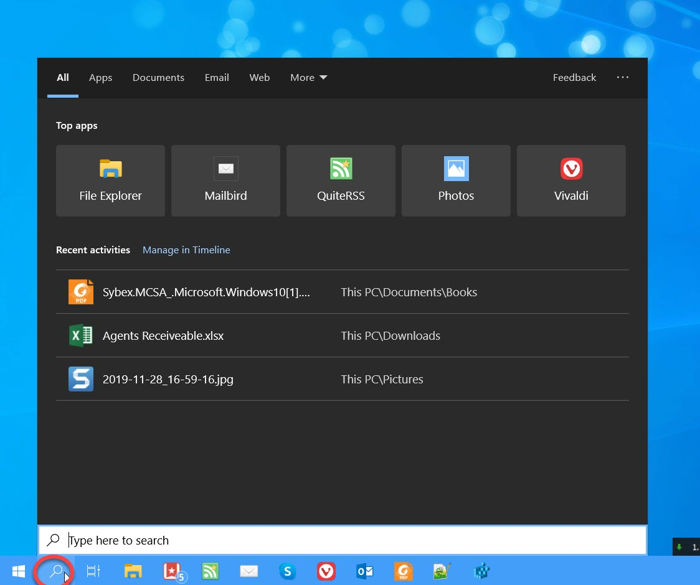This screenshot has height=585, width=700.
Task: Launch Outlook from the taskbar
Action: 365,571
